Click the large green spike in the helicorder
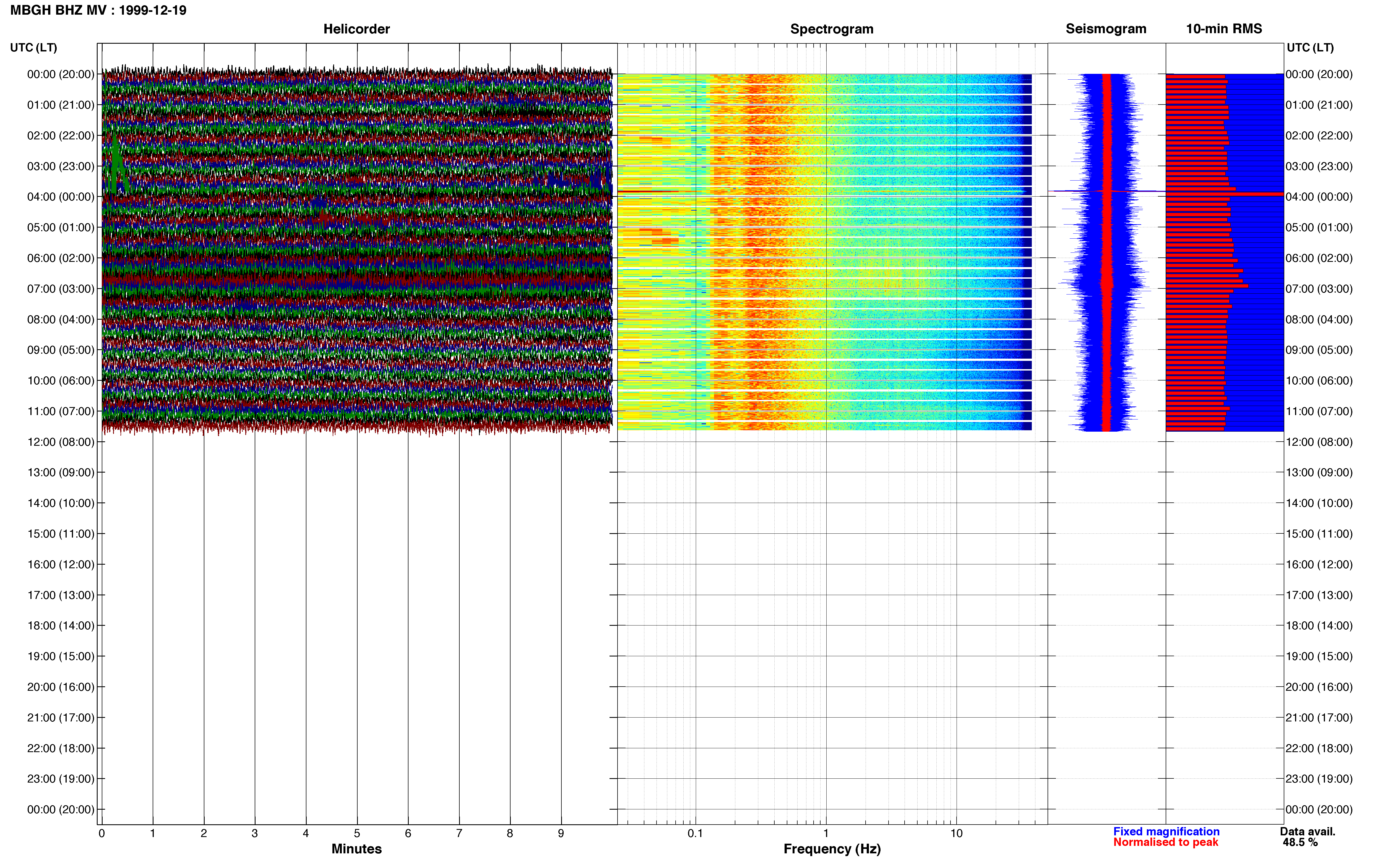 116,165
